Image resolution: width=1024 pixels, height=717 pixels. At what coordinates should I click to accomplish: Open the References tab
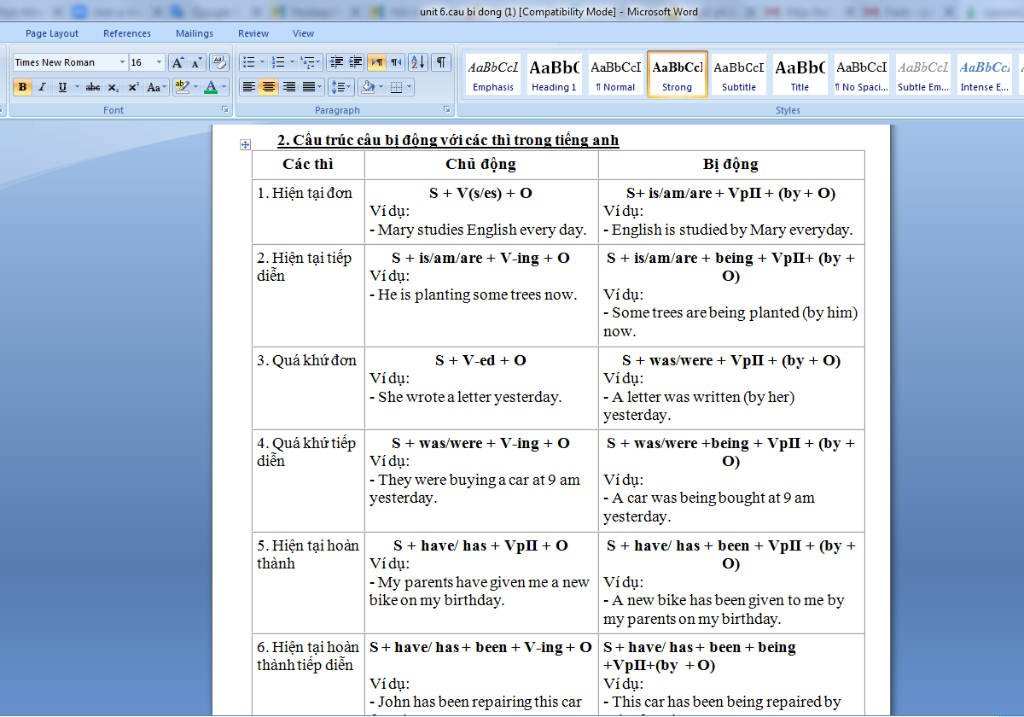(x=127, y=33)
